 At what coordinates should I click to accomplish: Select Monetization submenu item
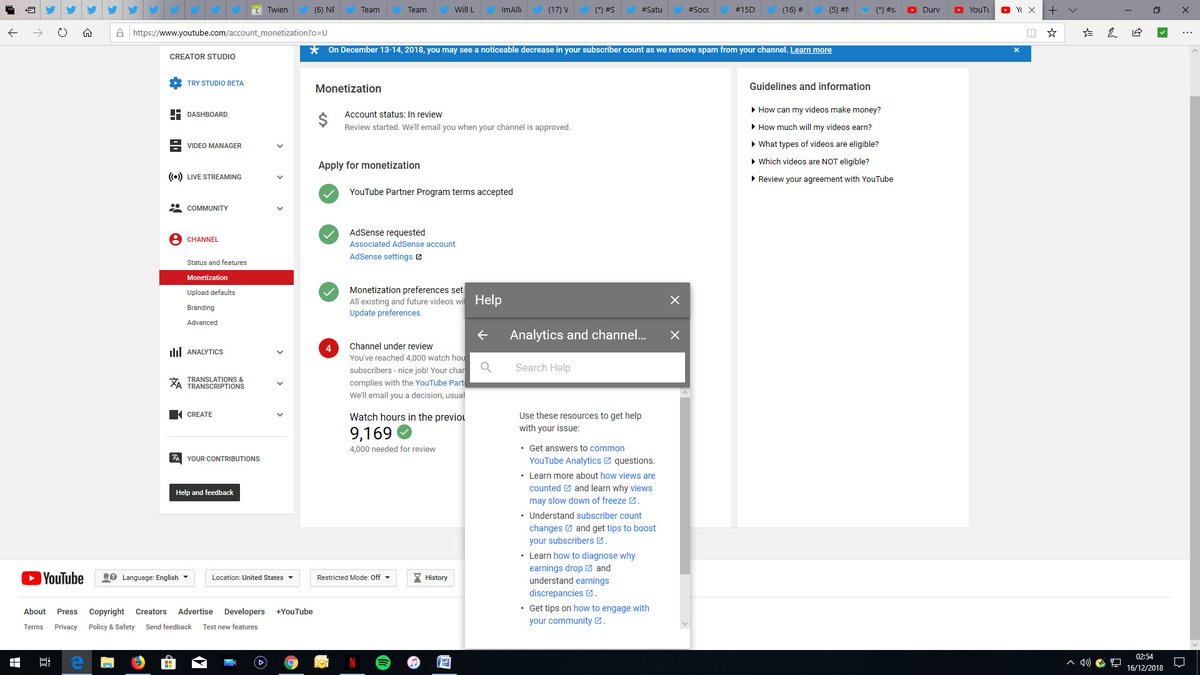click(x=226, y=278)
